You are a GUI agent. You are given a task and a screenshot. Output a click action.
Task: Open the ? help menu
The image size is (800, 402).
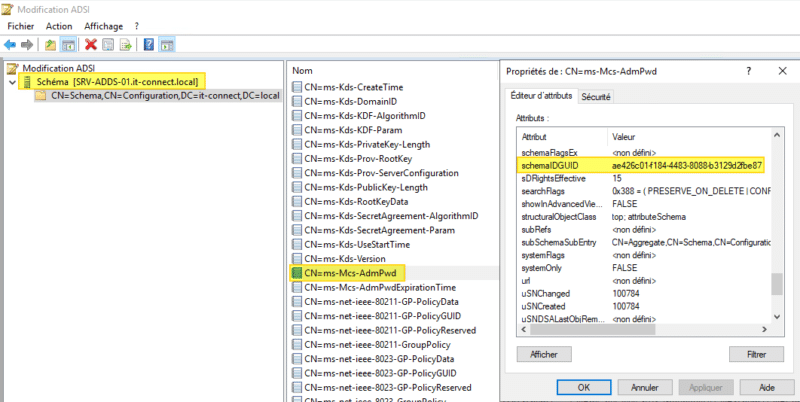(x=137, y=26)
